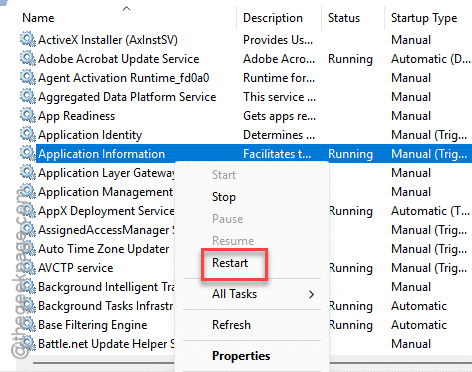This screenshot has height=372, width=472.
Task: Sort by the Status column header
Action: pyautogui.click(x=344, y=18)
